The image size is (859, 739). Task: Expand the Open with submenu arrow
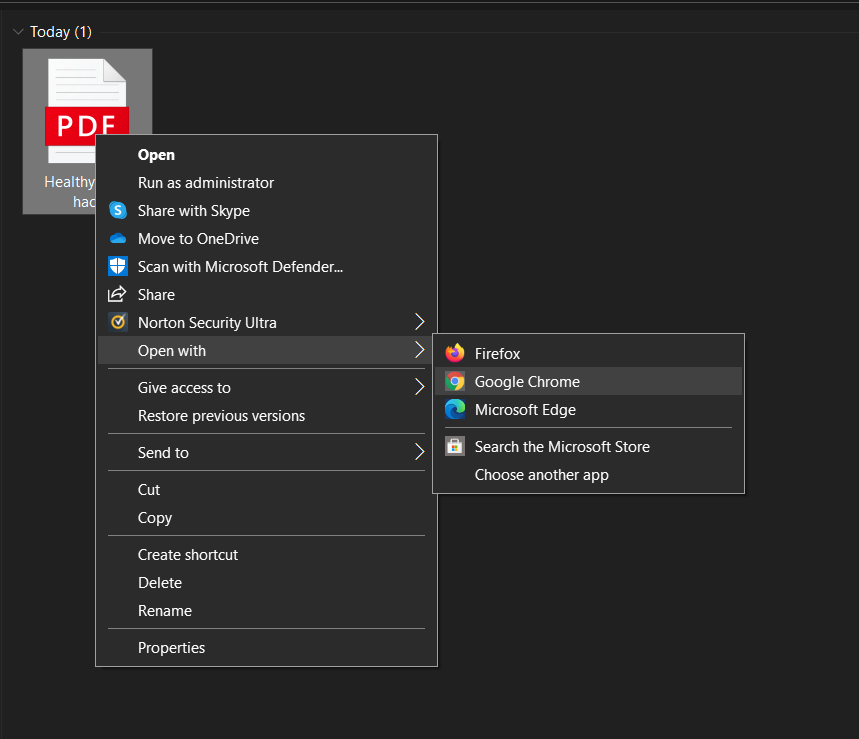click(419, 350)
